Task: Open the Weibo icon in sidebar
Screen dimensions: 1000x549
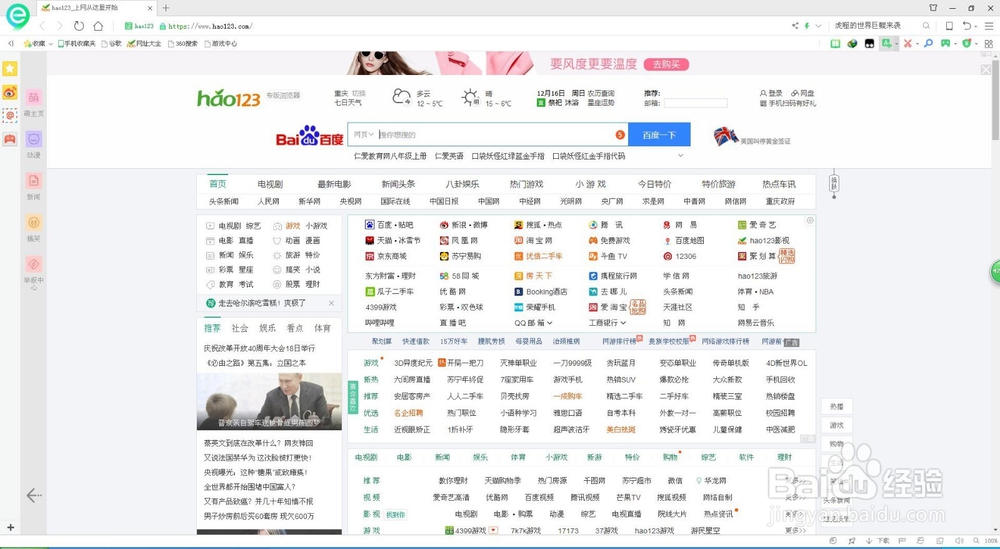Action: [x=10, y=92]
